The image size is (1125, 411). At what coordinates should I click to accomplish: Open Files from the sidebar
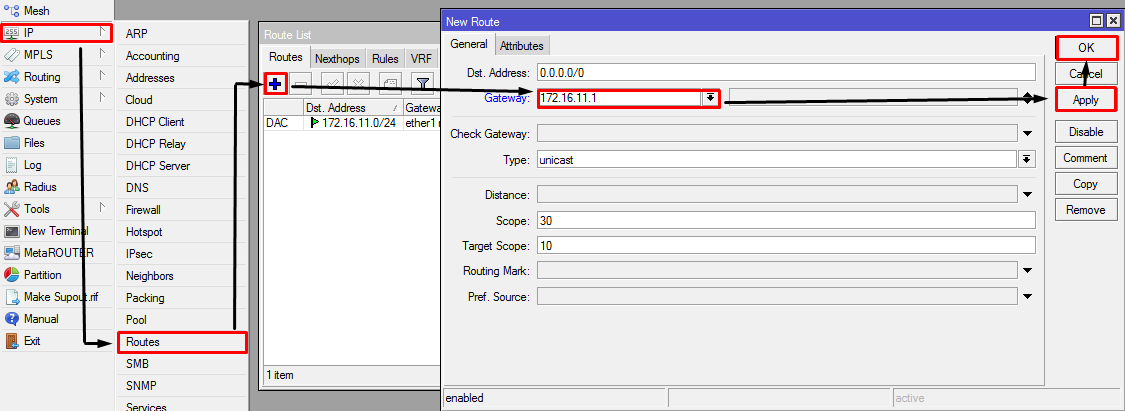click(x=56, y=143)
